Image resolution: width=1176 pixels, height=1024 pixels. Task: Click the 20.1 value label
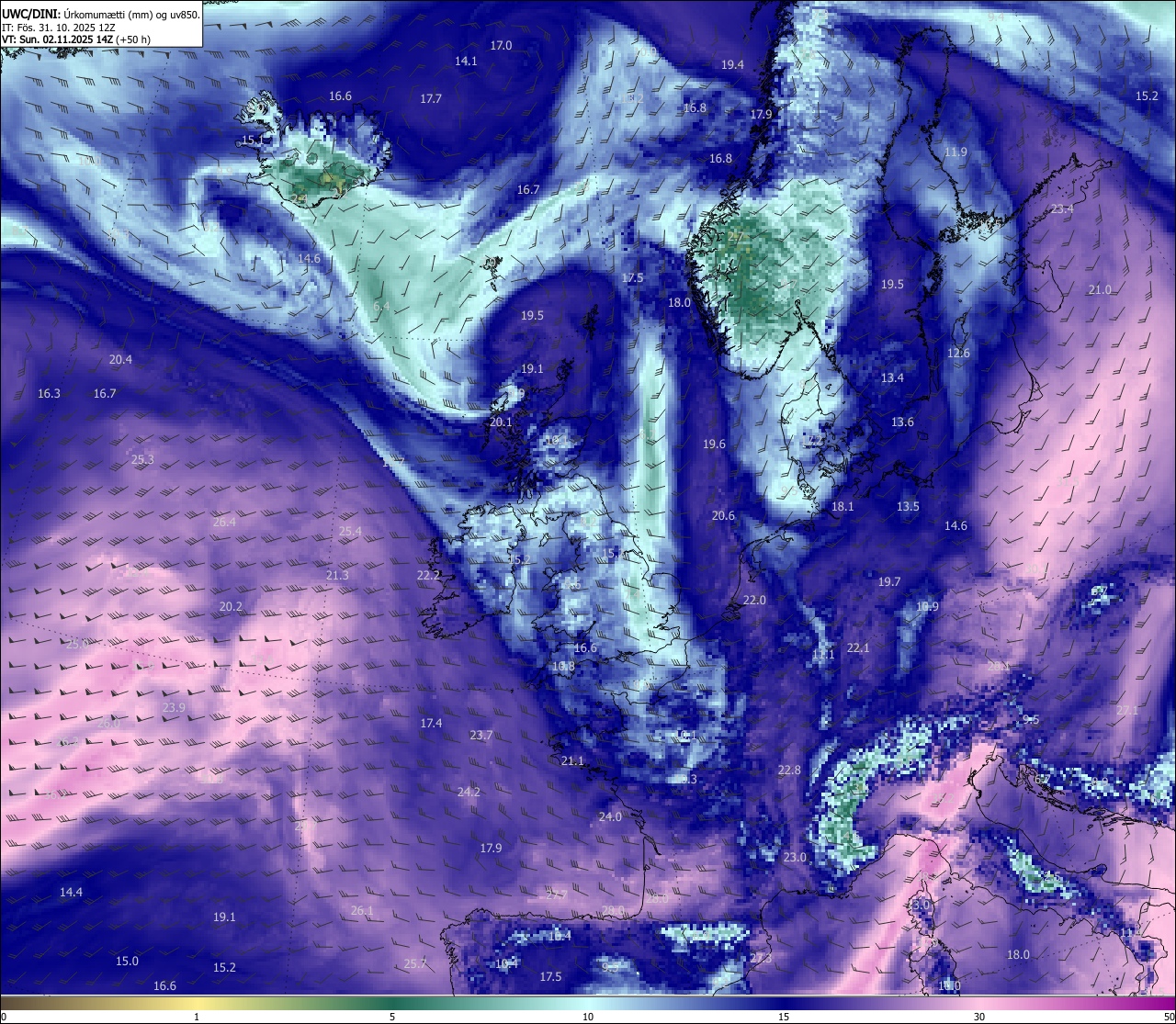501,422
